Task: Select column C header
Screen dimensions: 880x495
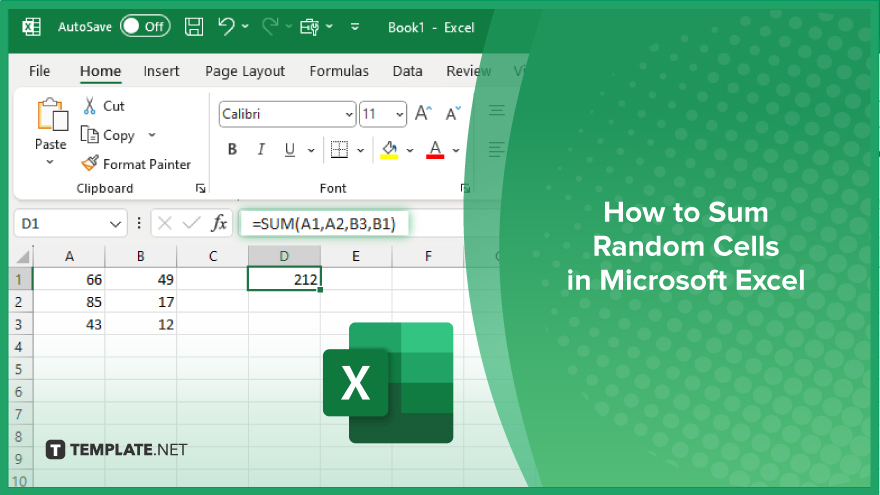Action: [x=213, y=256]
